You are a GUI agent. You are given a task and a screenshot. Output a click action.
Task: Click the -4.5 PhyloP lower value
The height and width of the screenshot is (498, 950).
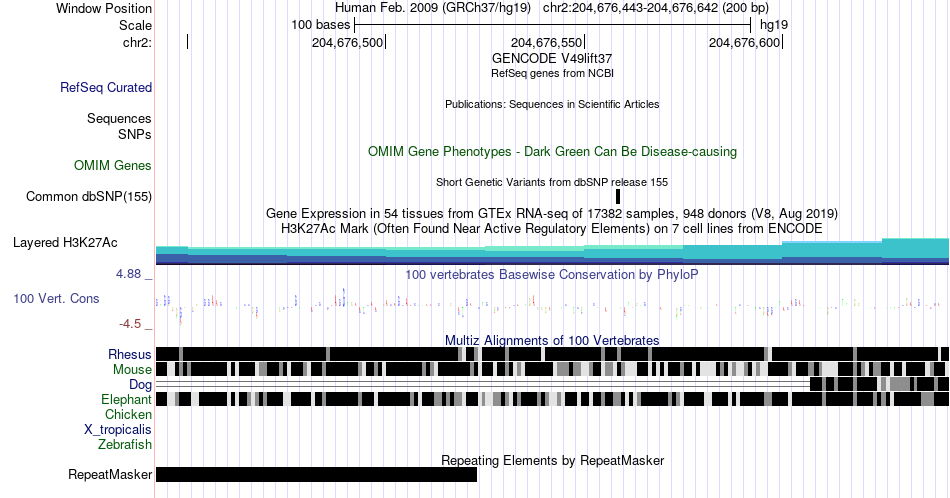pos(130,324)
